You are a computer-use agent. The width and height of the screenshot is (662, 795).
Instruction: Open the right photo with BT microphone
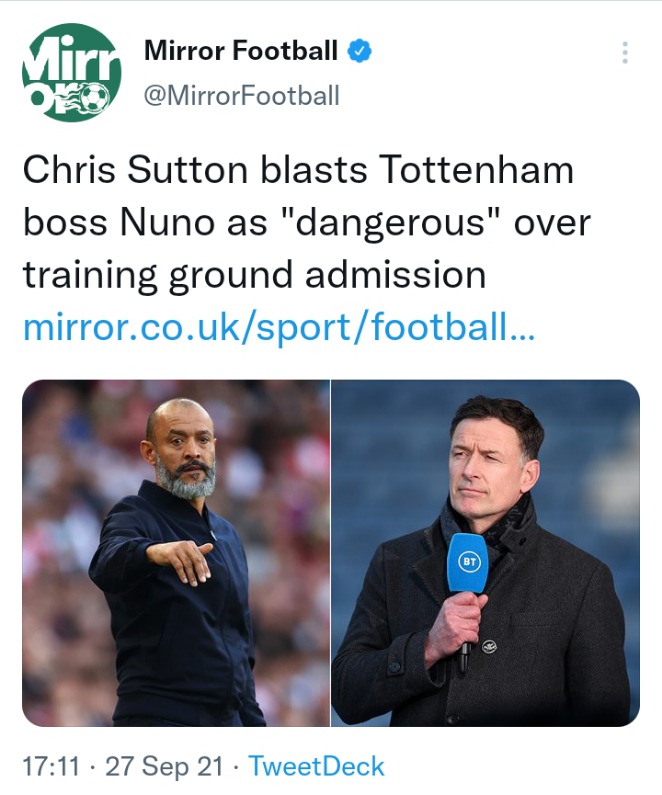486,553
